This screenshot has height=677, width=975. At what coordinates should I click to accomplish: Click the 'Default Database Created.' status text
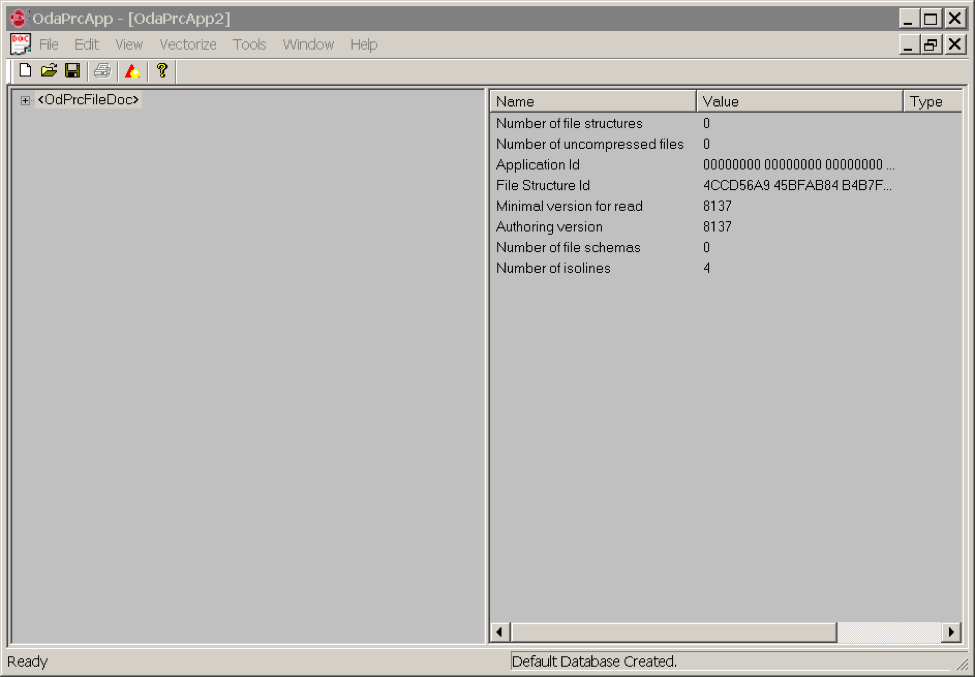click(x=595, y=661)
